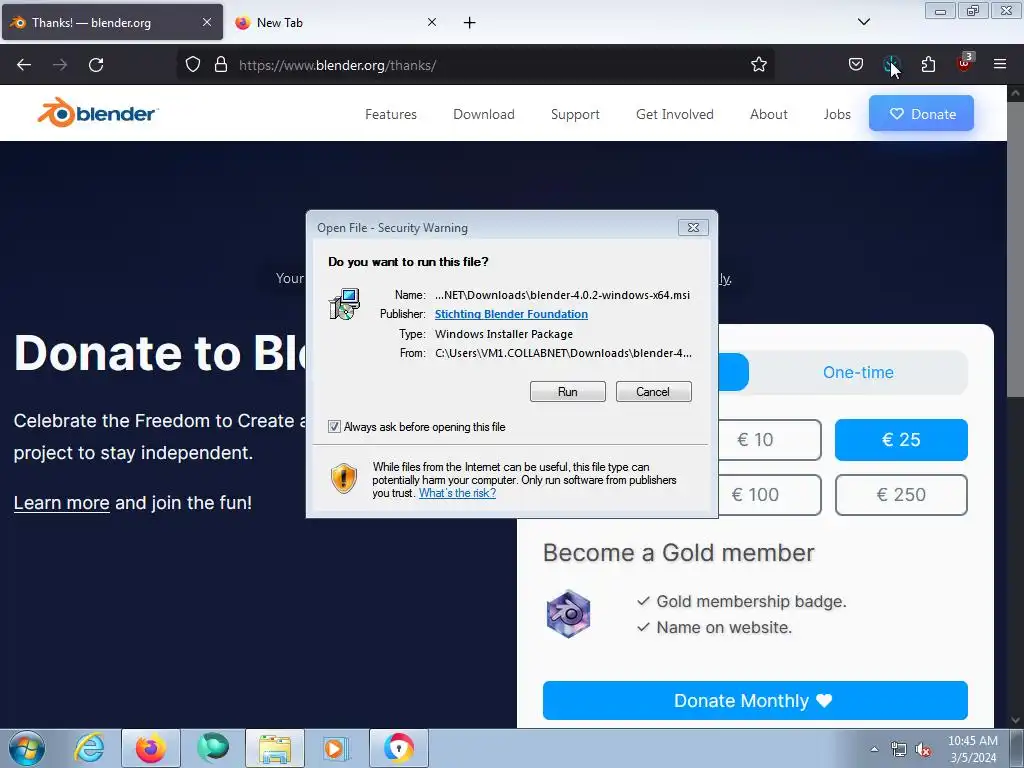Open Save to Pocket icon
1024x768 pixels.
tap(856, 65)
